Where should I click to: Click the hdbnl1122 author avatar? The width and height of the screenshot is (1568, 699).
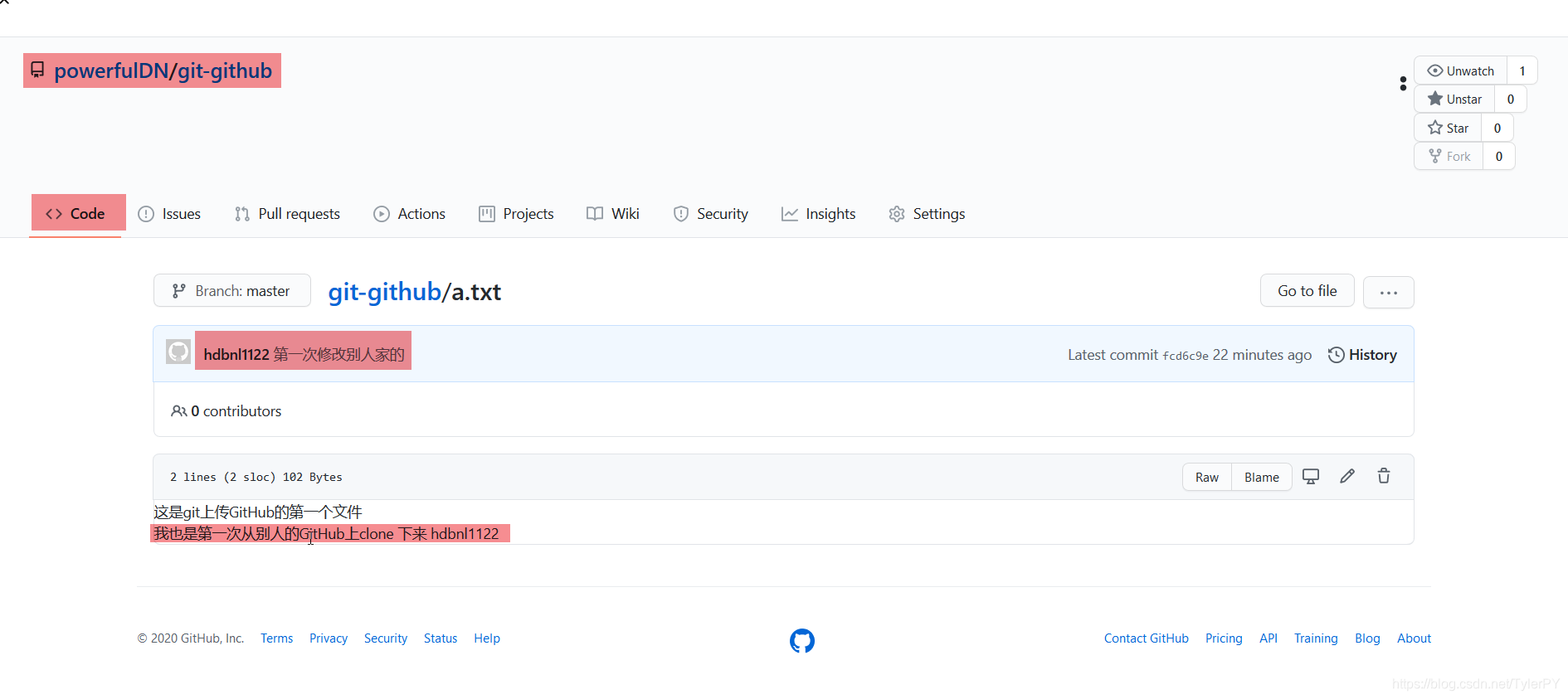point(178,352)
